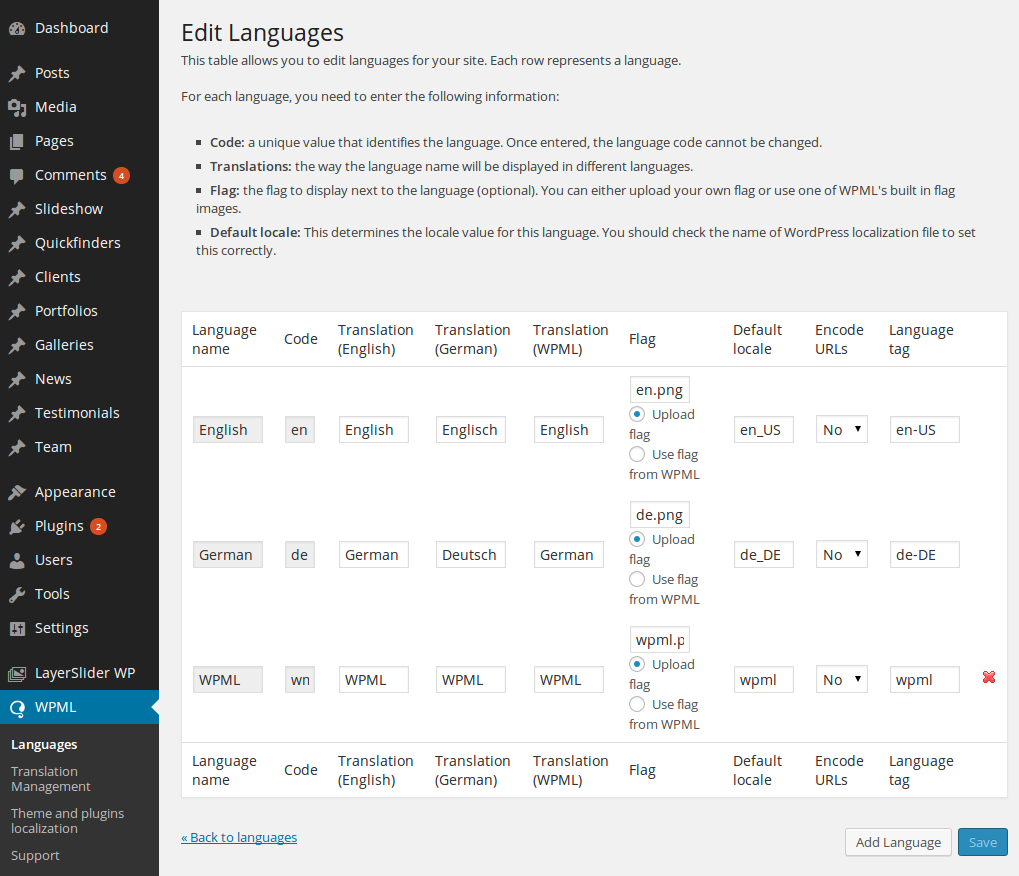Click the LayerSlider WP icon

[x=17, y=673]
